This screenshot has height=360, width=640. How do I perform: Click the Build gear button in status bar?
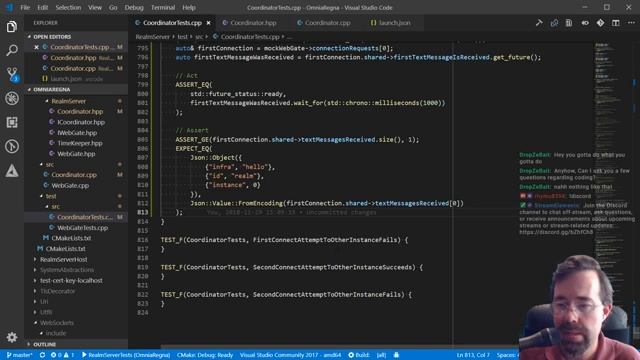pos(359,355)
